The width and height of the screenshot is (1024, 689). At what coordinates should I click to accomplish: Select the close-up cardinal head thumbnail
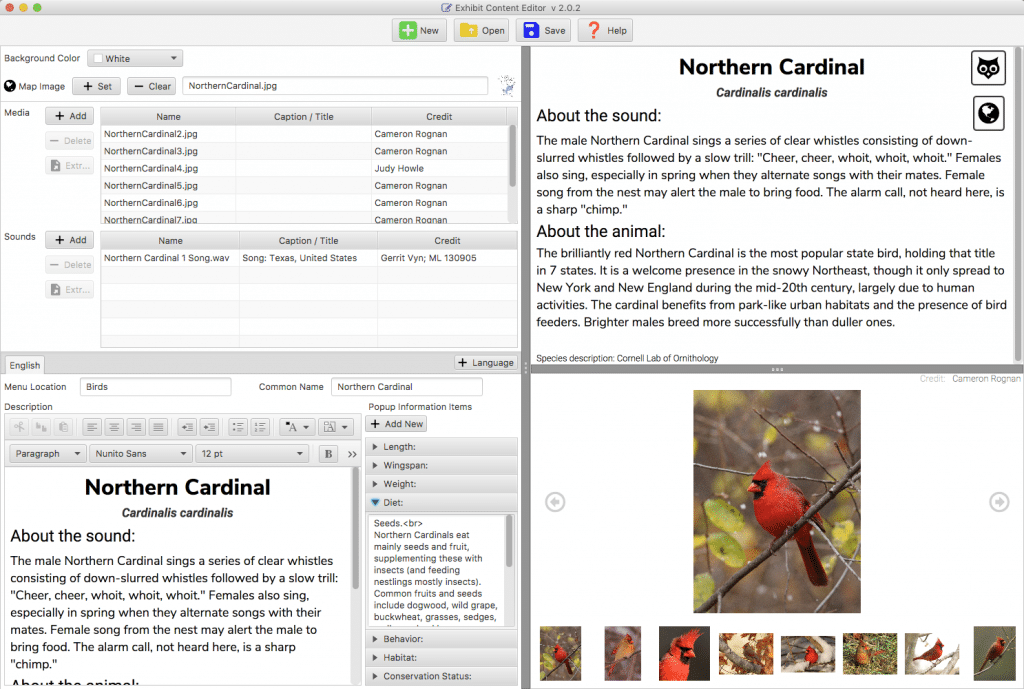684,653
